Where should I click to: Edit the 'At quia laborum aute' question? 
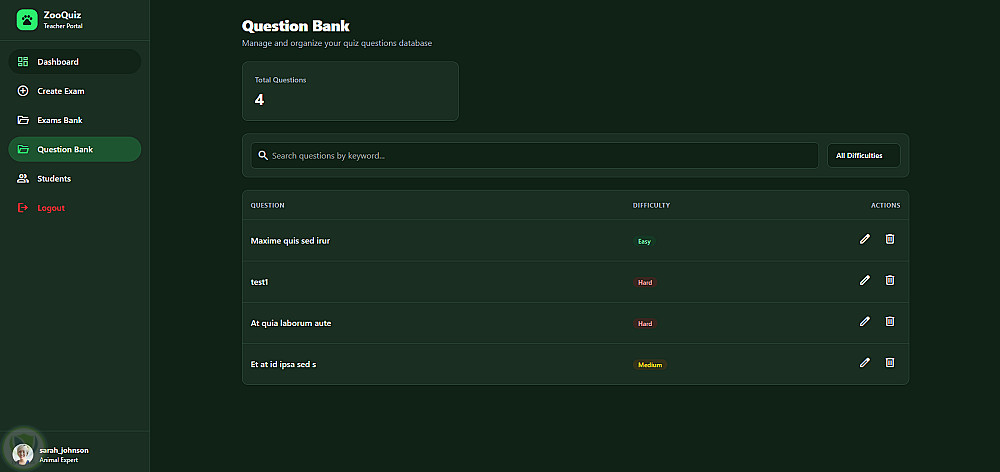click(x=865, y=321)
